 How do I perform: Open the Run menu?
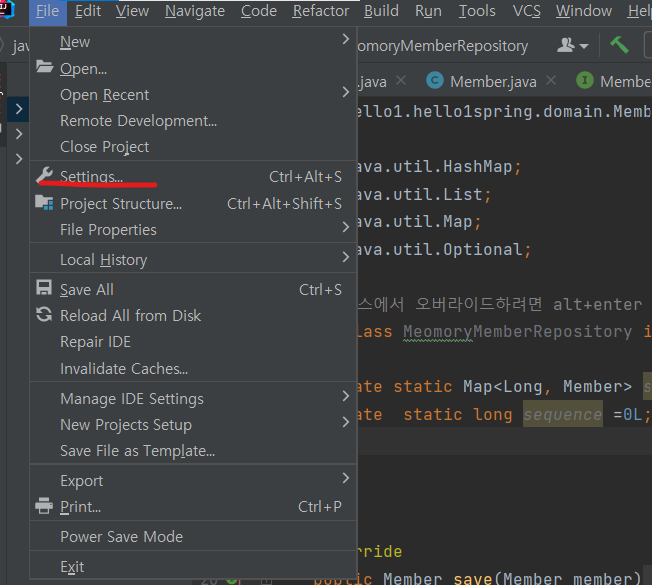(x=428, y=11)
